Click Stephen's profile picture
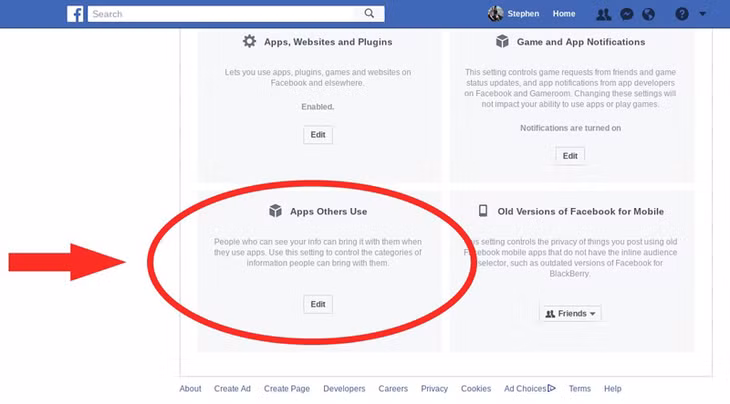 tap(495, 14)
